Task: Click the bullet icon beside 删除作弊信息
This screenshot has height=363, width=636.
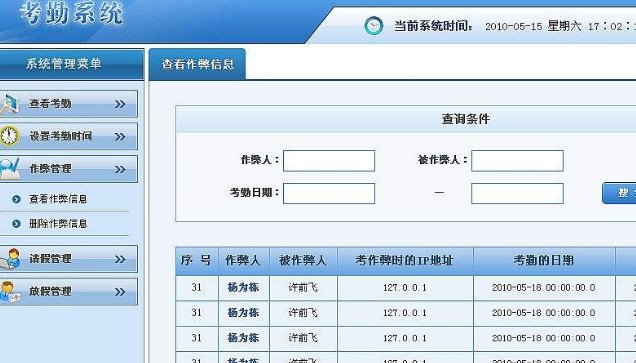Action: tap(16, 224)
